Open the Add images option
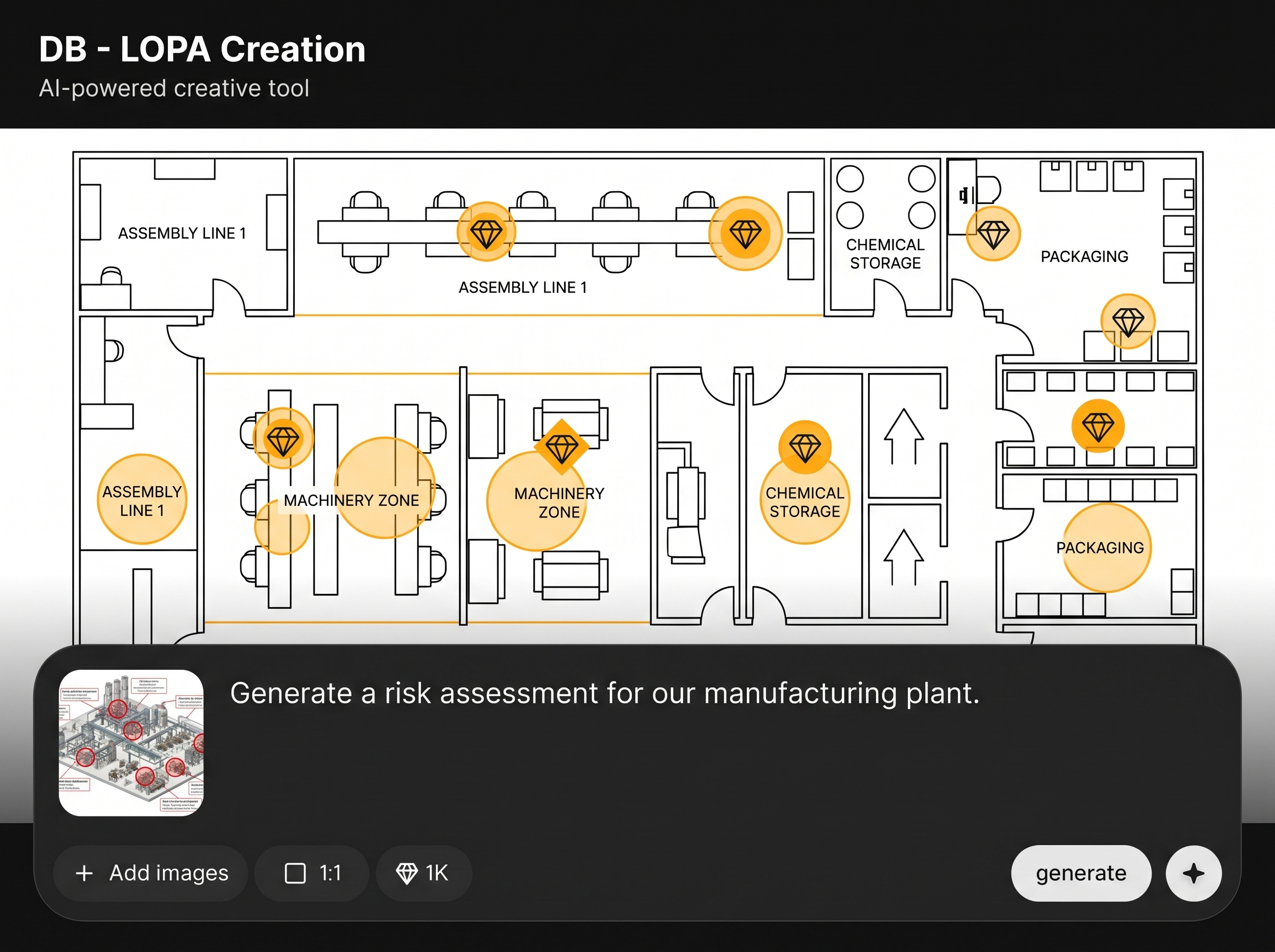1275x952 pixels. pyautogui.click(x=151, y=873)
